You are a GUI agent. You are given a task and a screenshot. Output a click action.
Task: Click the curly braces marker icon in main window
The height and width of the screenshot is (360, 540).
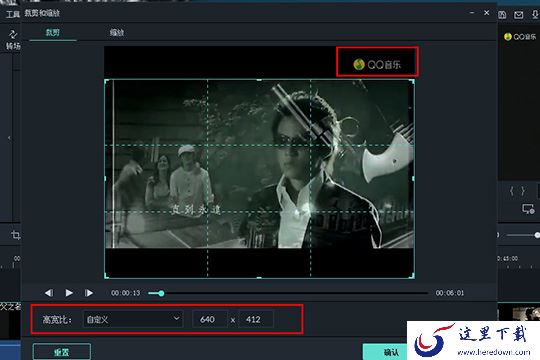pos(517,191)
